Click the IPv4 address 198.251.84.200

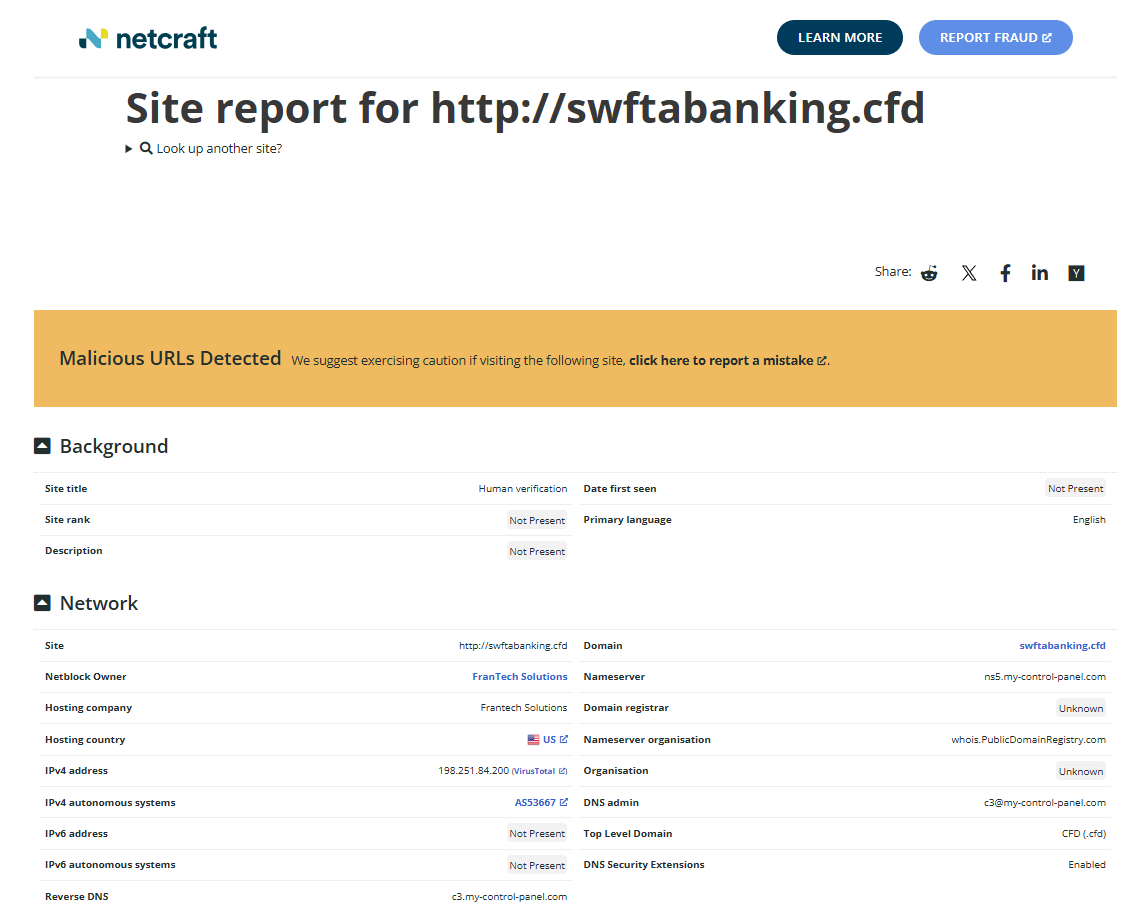[473, 771]
